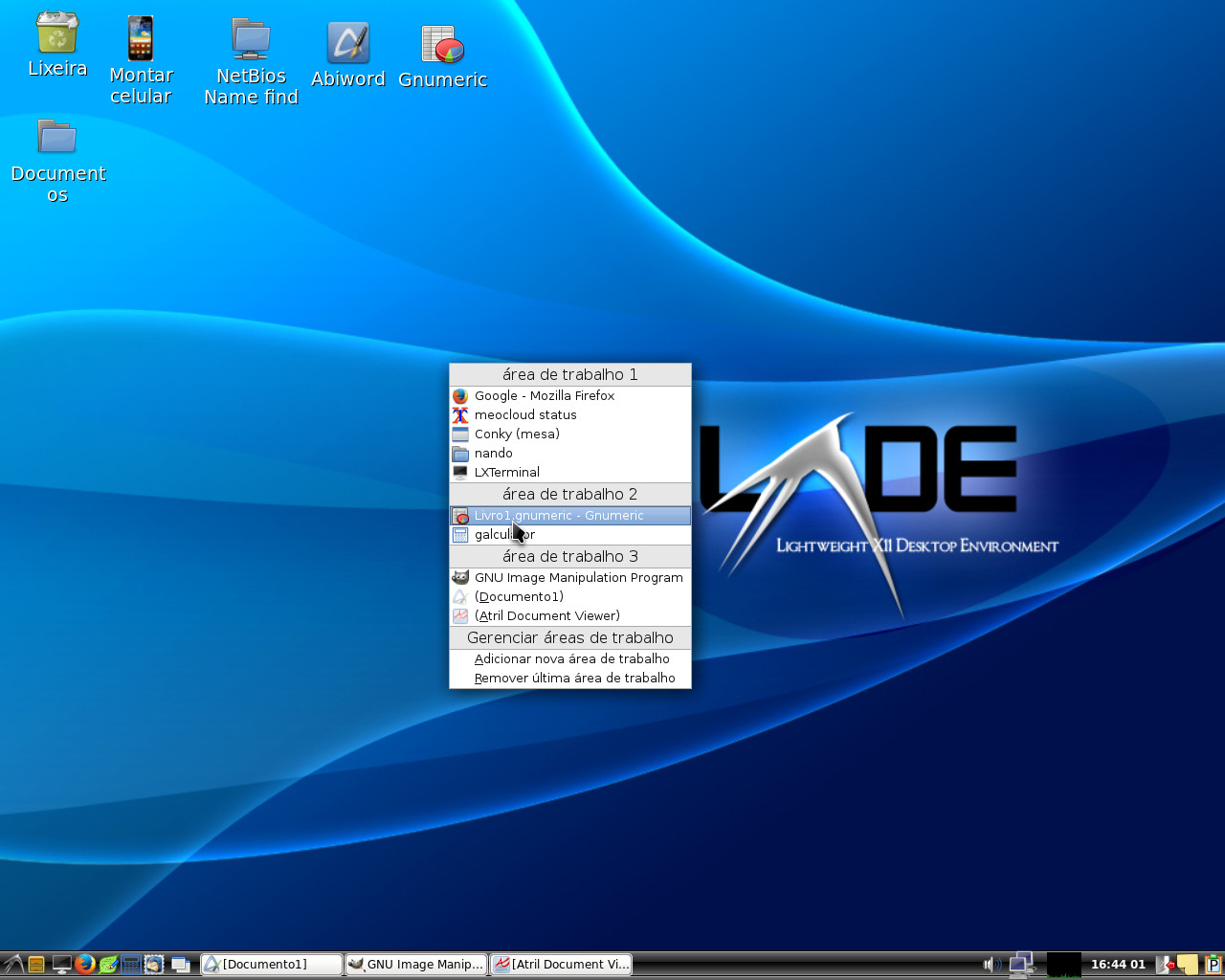Open the LXDE application menu
The image size is (1225, 980).
(11, 964)
